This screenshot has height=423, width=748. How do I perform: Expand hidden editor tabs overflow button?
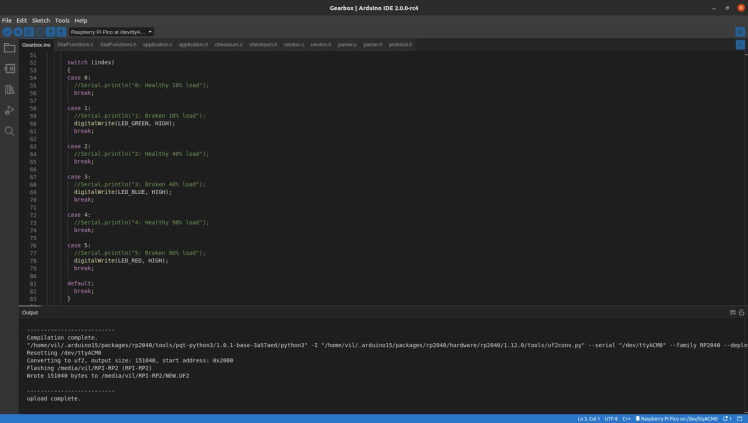click(740, 45)
